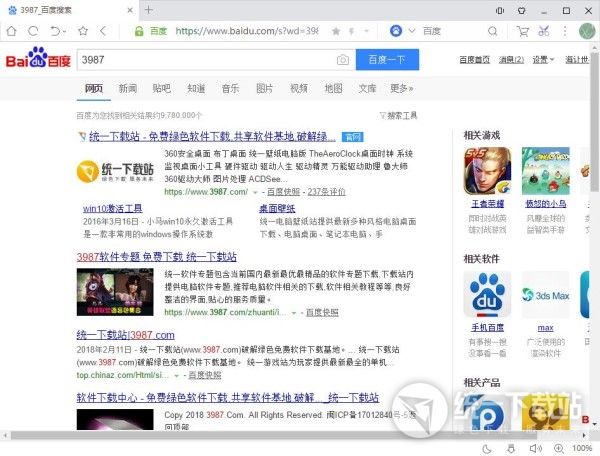Viewport: 600px width, 456px height.
Task: Click the Baidu paw search engine icon
Action: (x=396, y=31)
